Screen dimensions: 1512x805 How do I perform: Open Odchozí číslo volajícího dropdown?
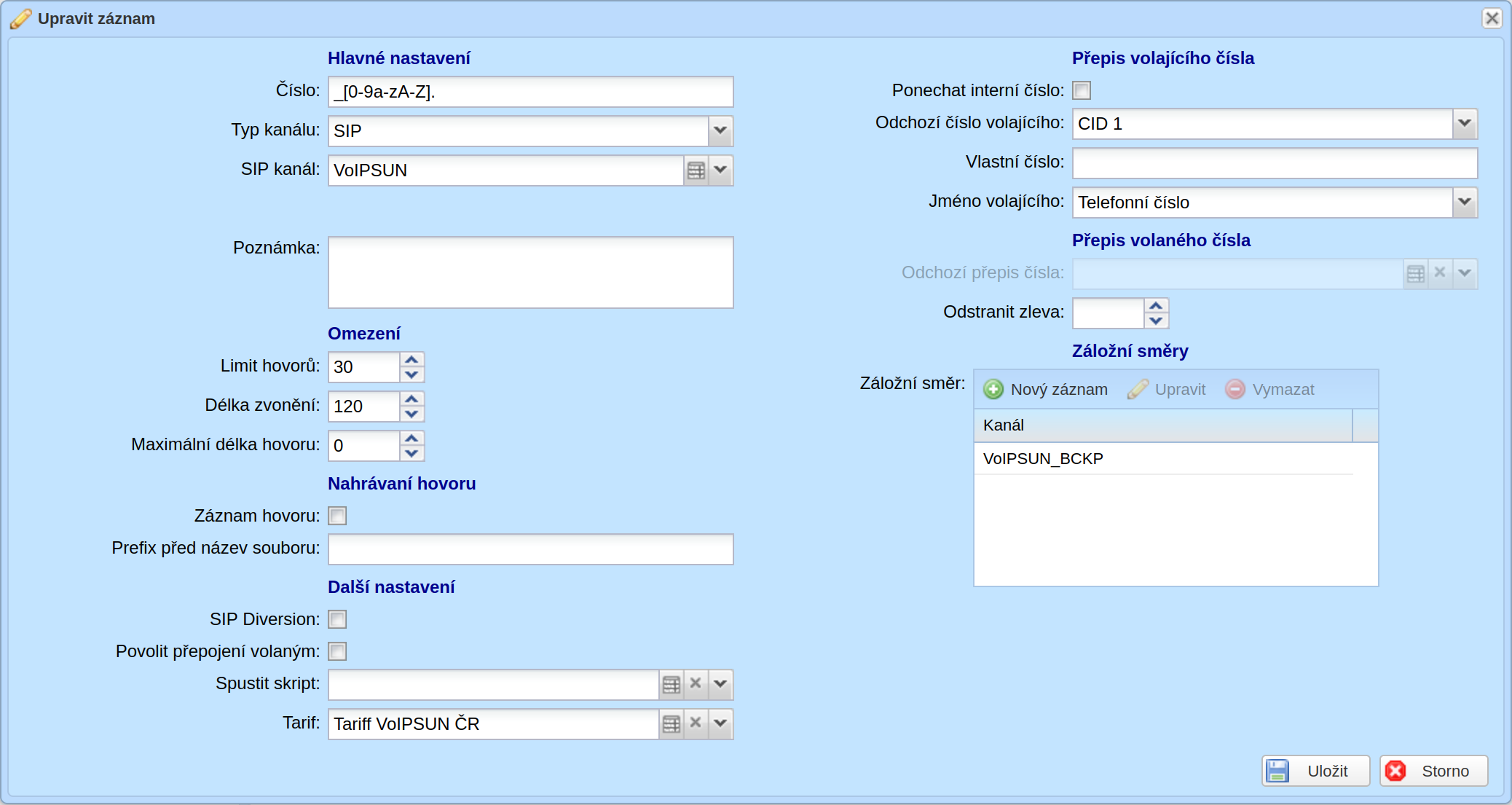[x=1465, y=124]
